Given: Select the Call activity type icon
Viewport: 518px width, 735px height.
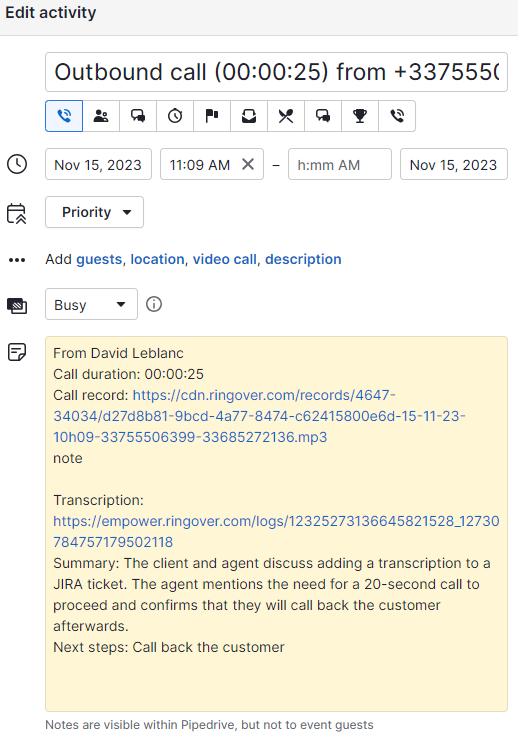Looking at the screenshot, I should [64, 116].
